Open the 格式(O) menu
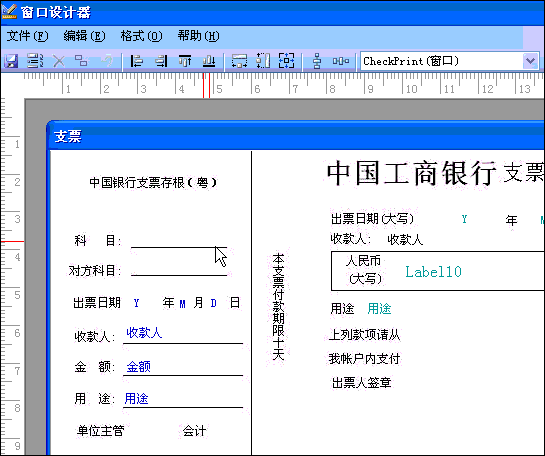545x456 pixels. click(141, 36)
